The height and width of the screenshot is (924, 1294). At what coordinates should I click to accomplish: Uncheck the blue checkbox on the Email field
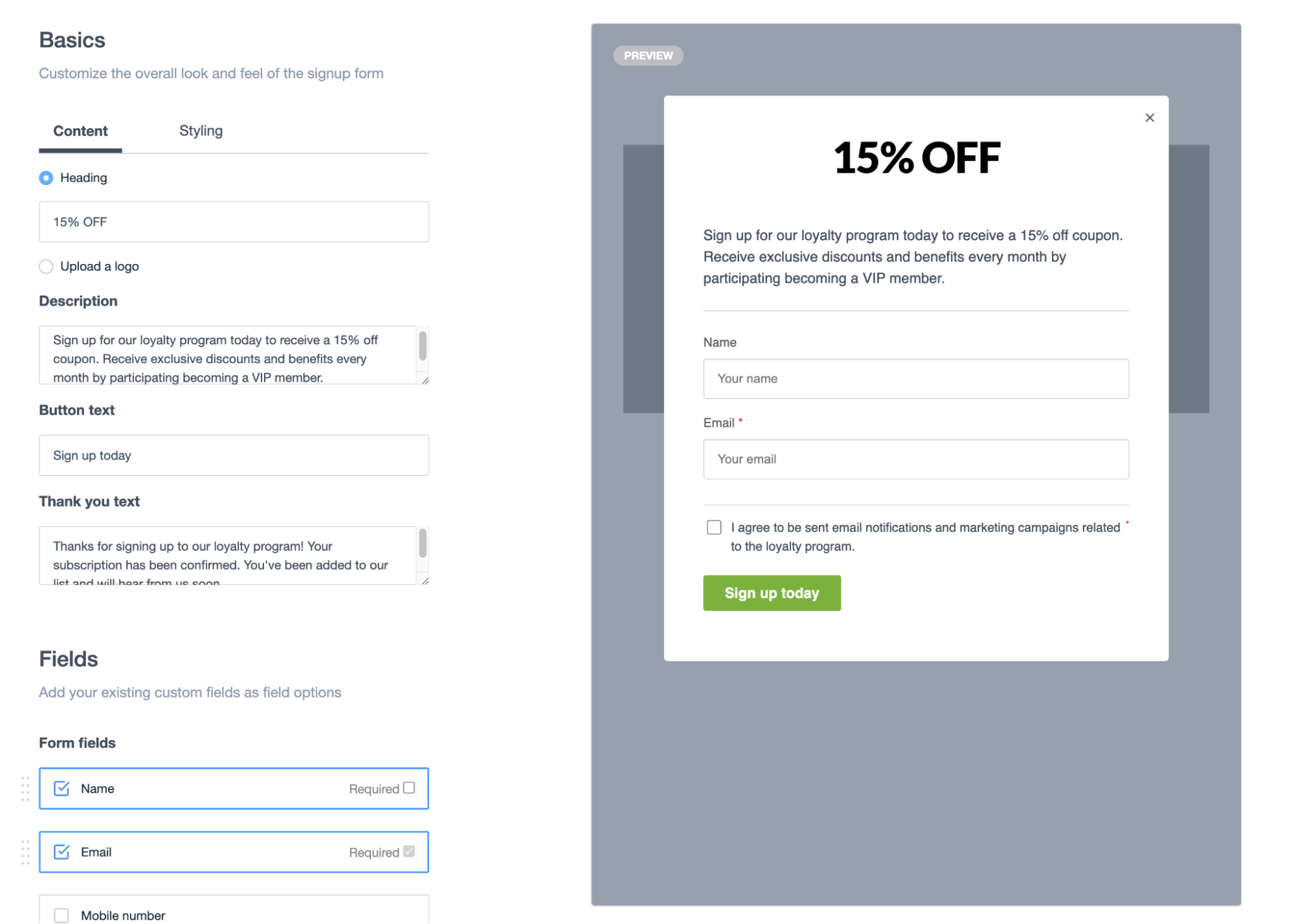point(61,852)
